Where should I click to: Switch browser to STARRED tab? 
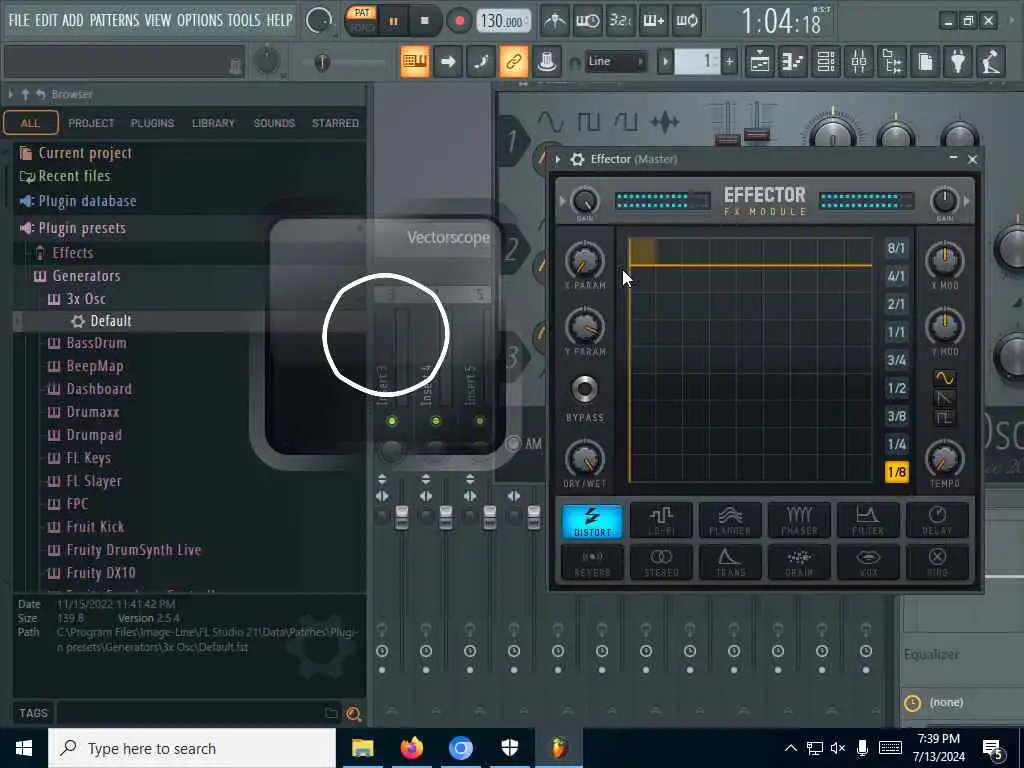click(335, 123)
